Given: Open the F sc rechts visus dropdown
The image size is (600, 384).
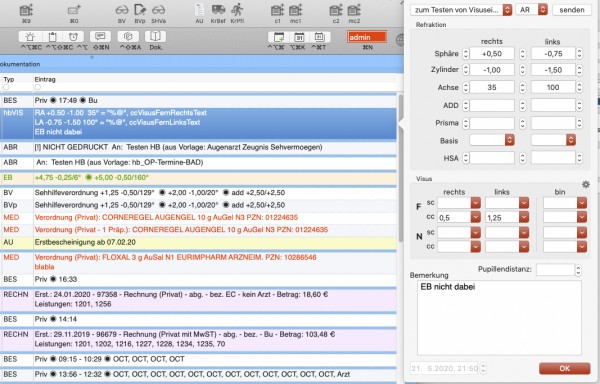Looking at the screenshot, I should [x=476, y=203].
